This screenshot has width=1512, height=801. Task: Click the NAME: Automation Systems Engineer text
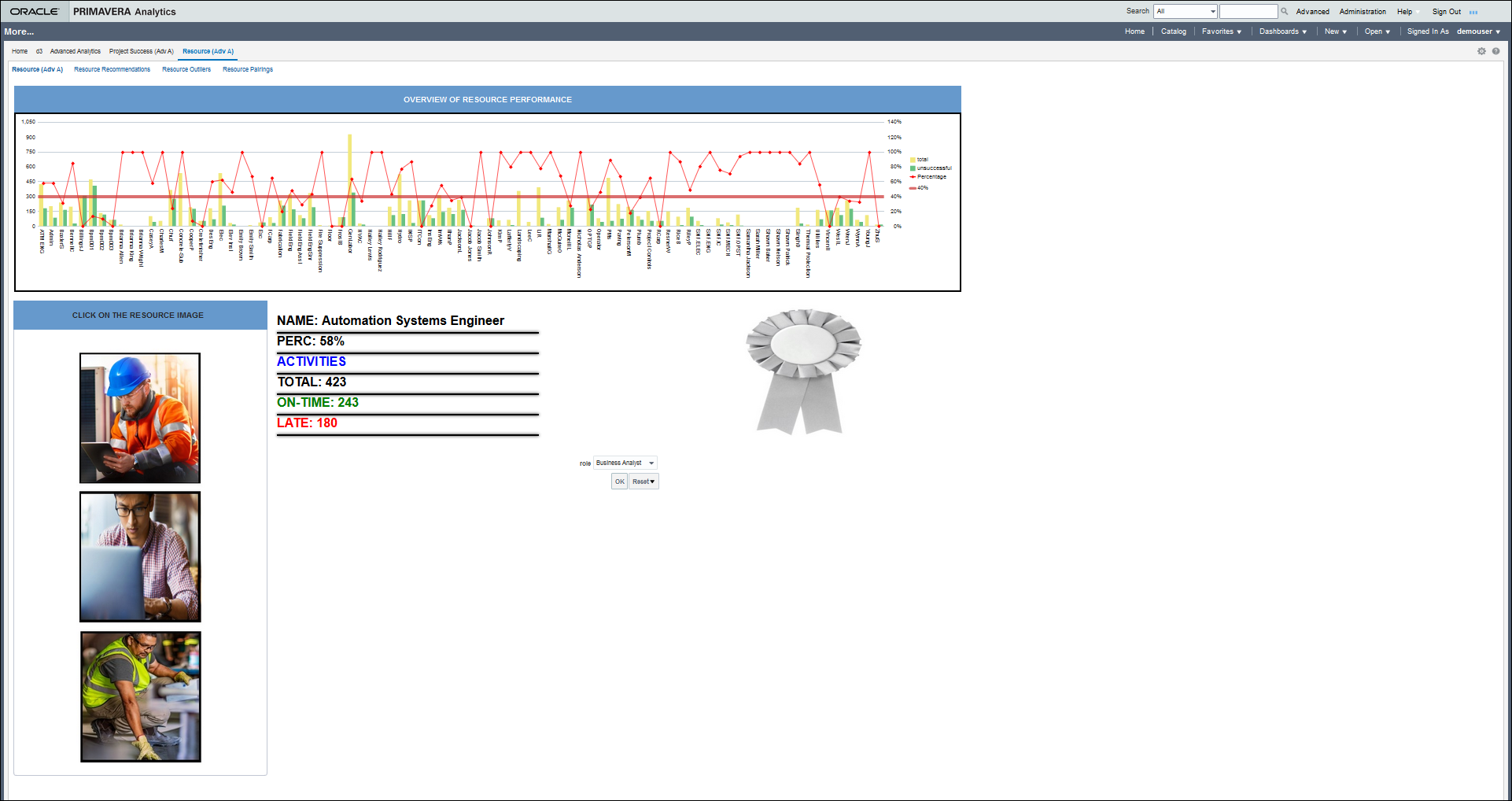pyautogui.click(x=390, y=320)
